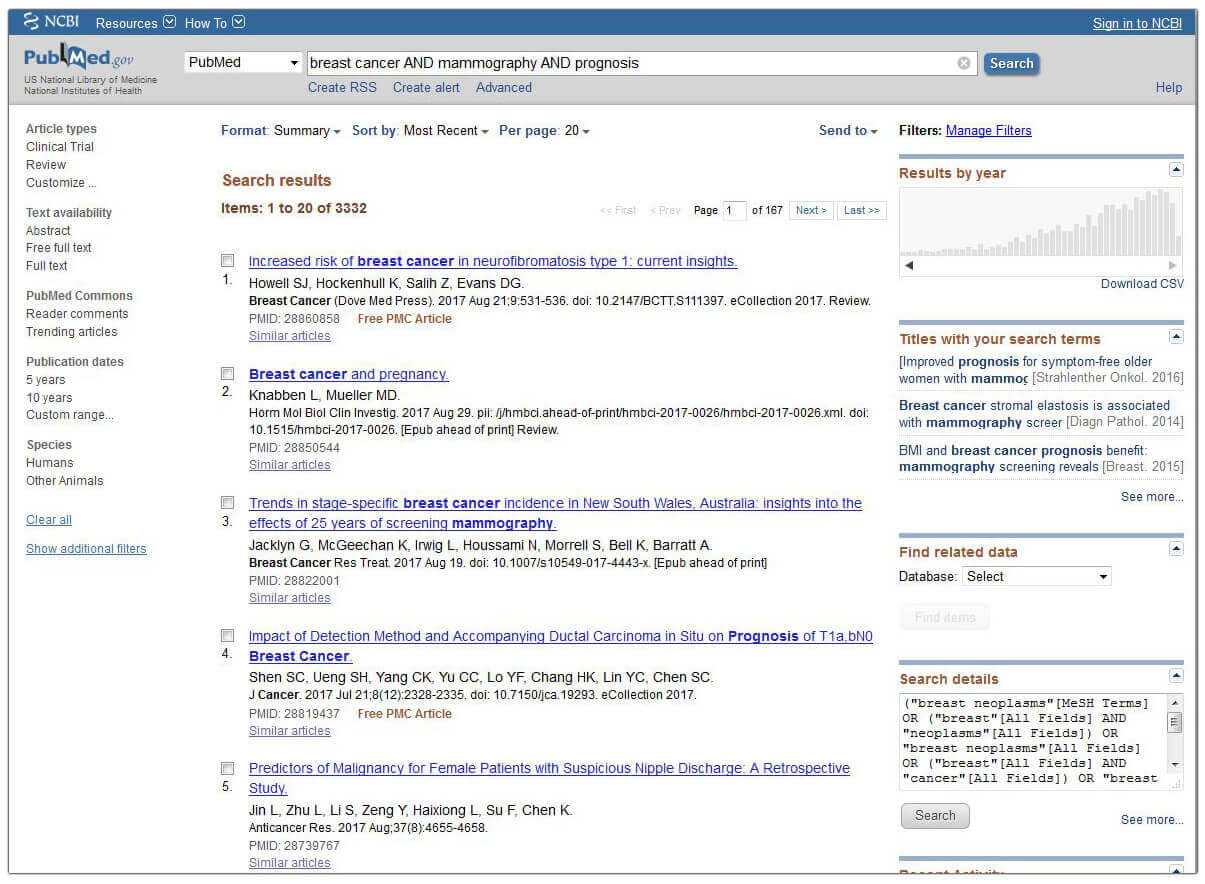Mark the checkbox for result 5
The height and width of the screenshot is (884, 1205).
coord(227,768)
